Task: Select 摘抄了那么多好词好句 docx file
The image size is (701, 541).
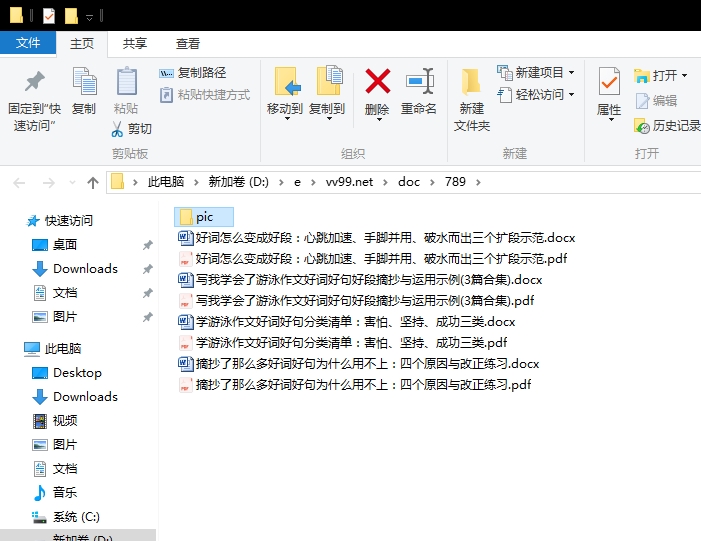Action: pyautogui.click(x=359, y=363)
